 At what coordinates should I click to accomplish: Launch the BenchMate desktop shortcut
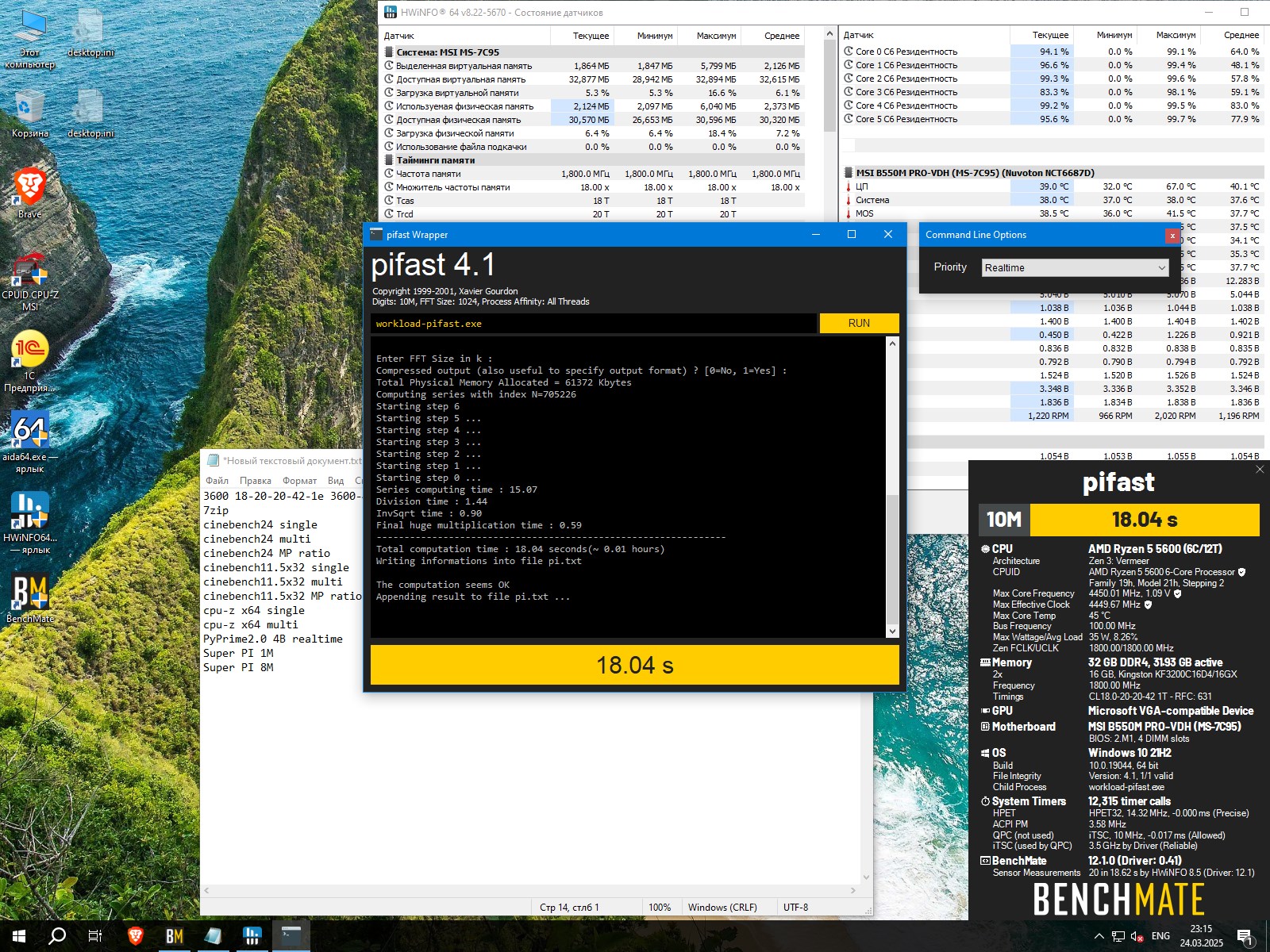[30, 599]
